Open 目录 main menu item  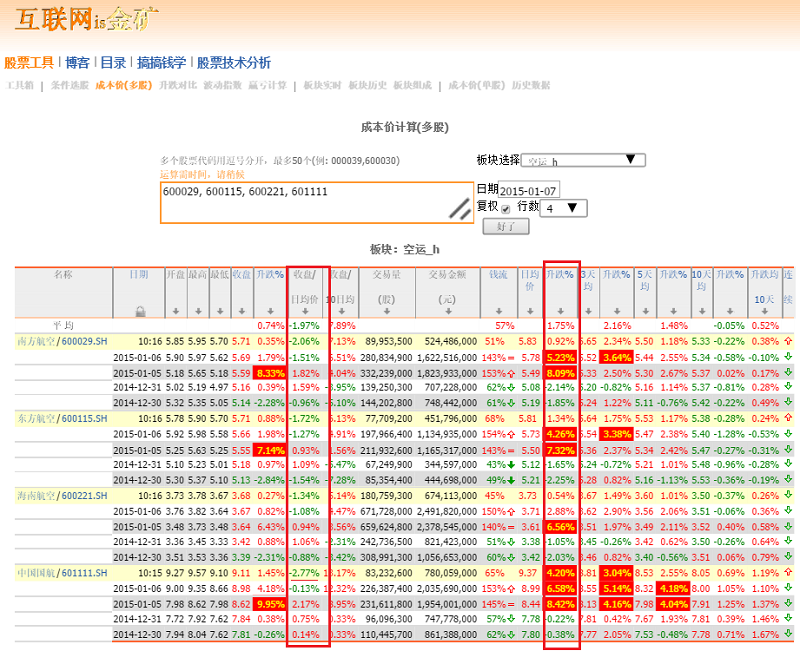[x=113, y=63]
